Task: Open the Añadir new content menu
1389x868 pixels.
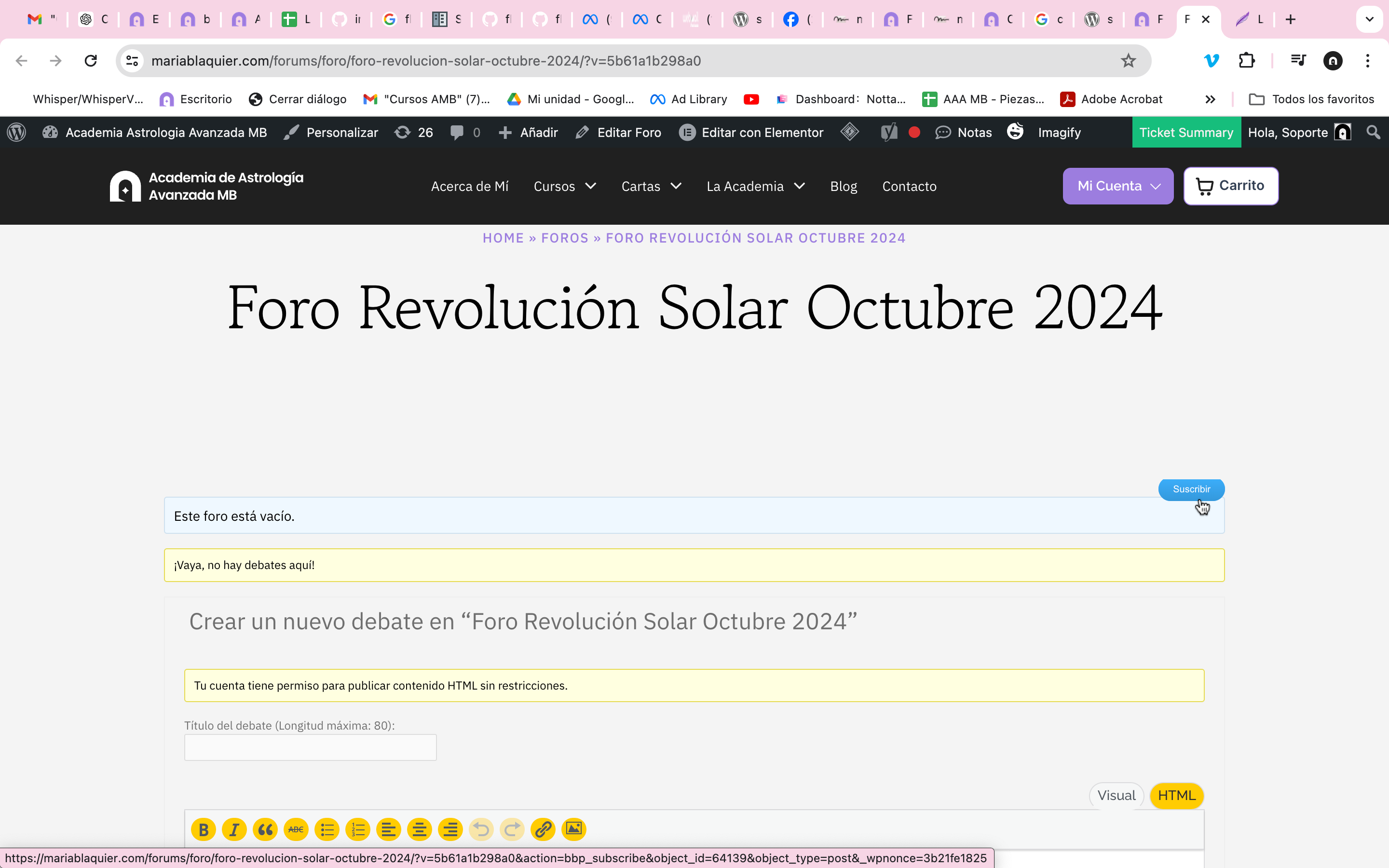Action: [x=528, y=133]
